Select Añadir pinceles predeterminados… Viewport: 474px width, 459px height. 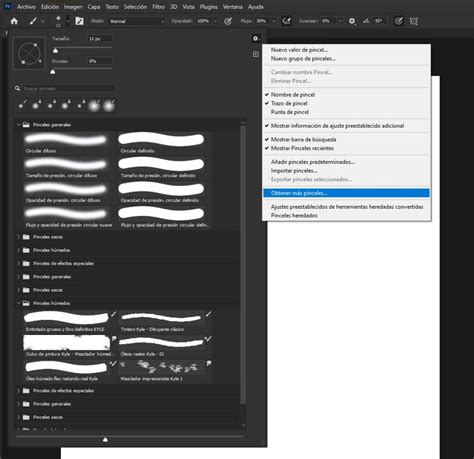(313, 162)
